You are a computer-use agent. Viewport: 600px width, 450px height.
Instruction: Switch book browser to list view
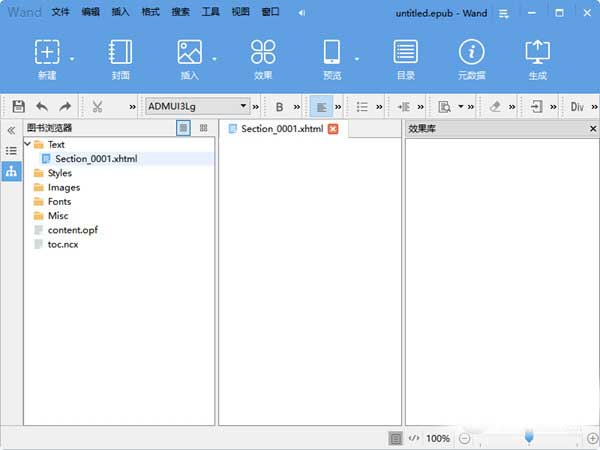point(183,128)
